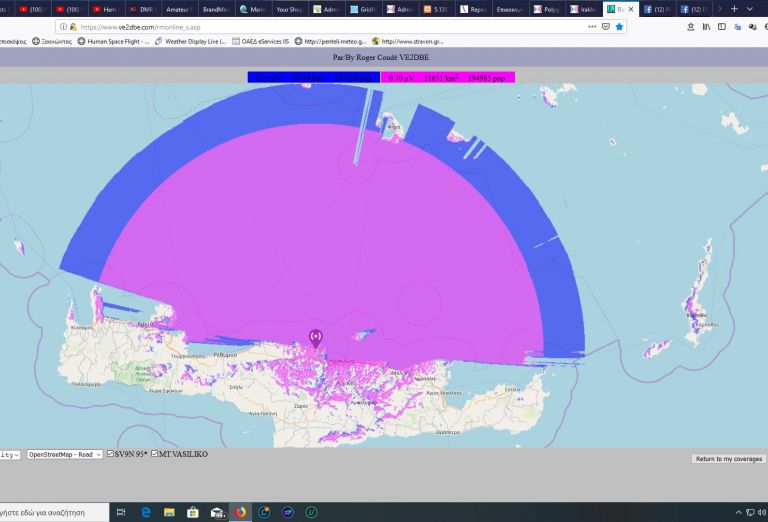Open the OpenStreetMap - Road map type dropdown

click(64, 455)
